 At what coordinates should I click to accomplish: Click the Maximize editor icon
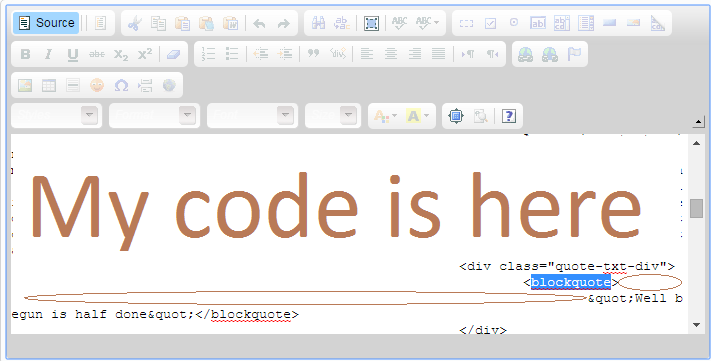[x=456, y=116]
